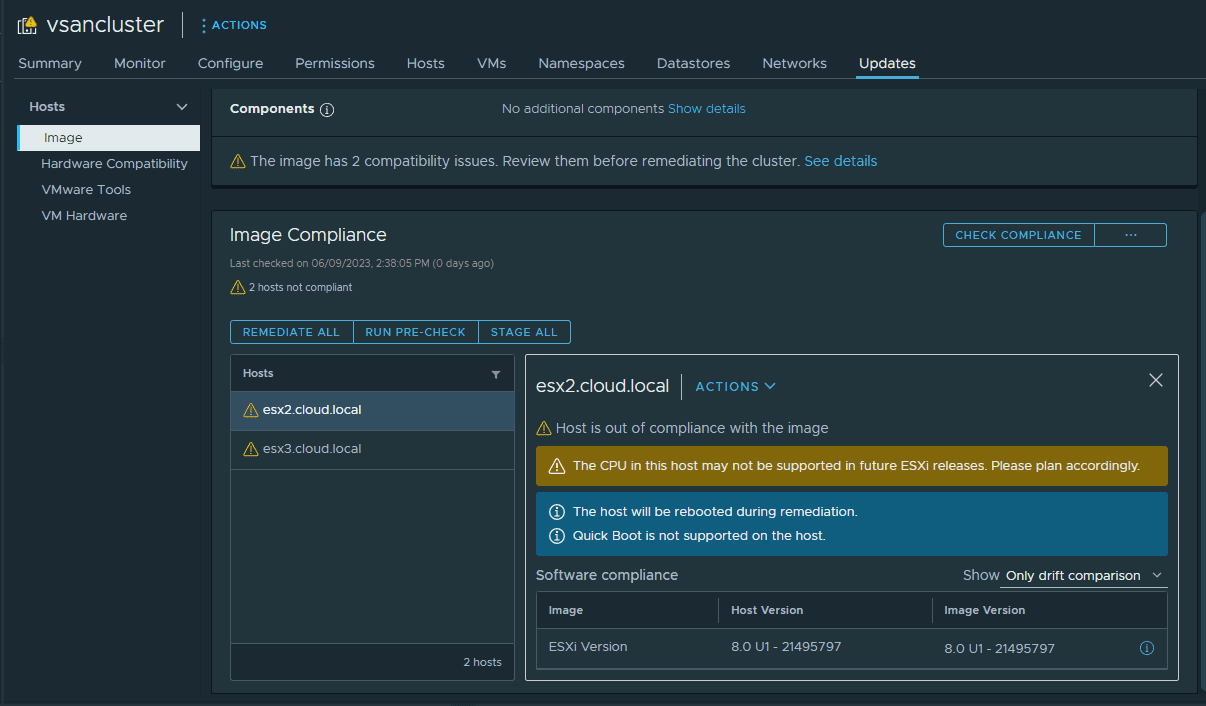
Task: Click Show details link for components
Action: (706, 108)
